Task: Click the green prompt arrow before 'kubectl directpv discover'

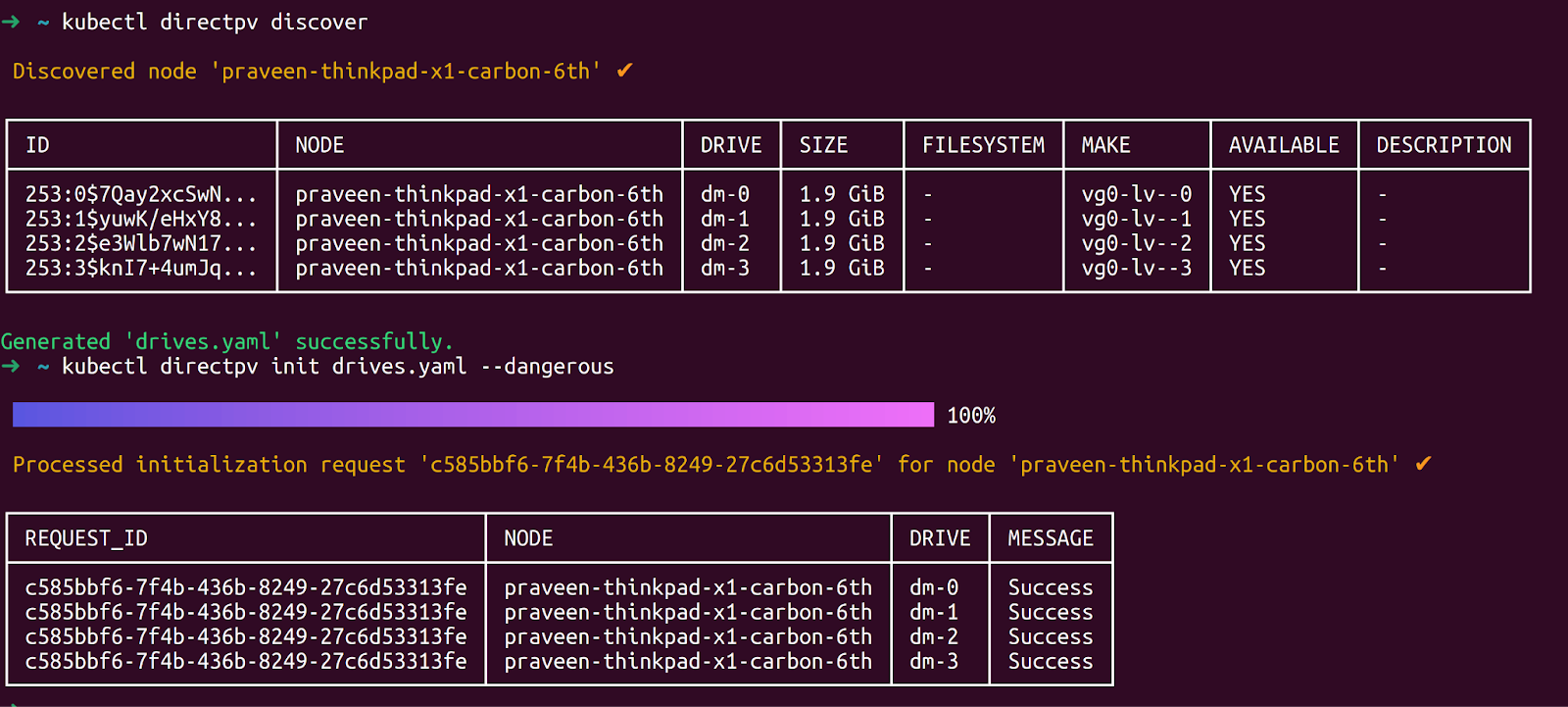Action: pos(11,22)
